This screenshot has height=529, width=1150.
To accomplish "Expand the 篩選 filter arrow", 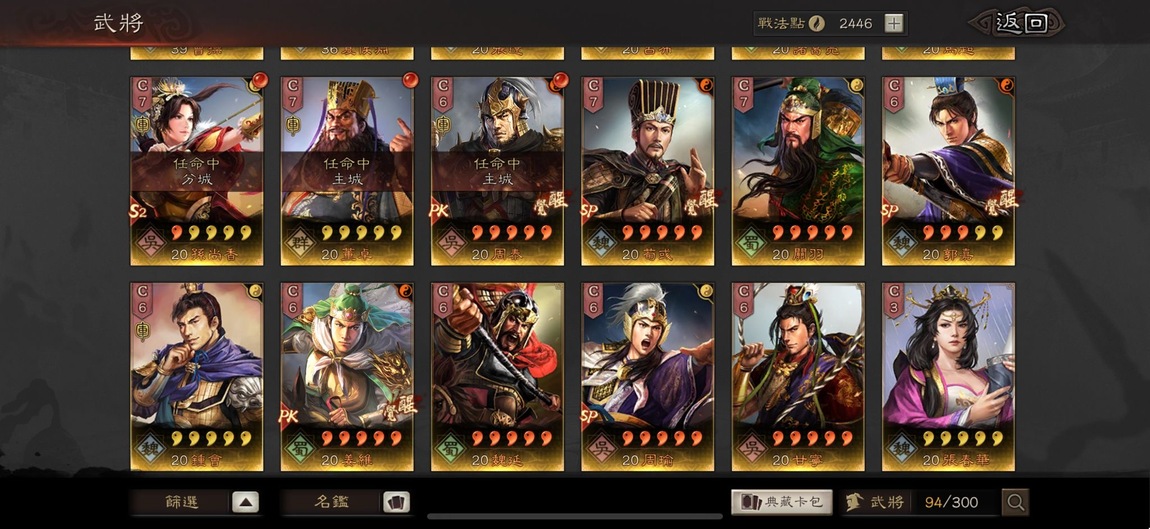I will [245, 503].
